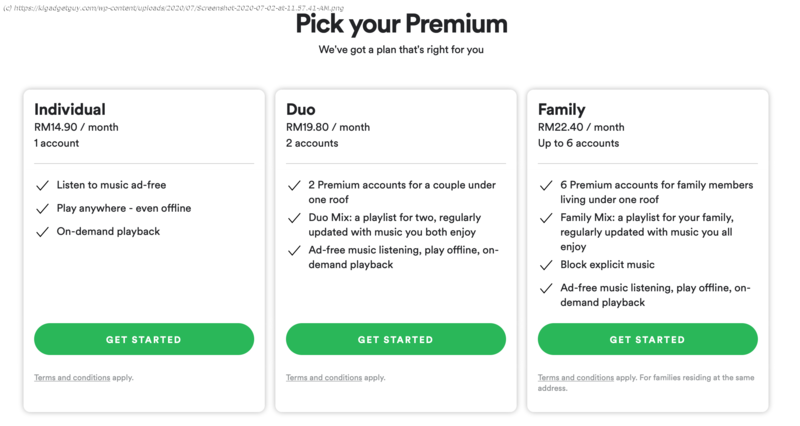Select the Family plan heading
The height and width of the screenshot is (426, 800).
pyautogui.click(x=562, y=109)
